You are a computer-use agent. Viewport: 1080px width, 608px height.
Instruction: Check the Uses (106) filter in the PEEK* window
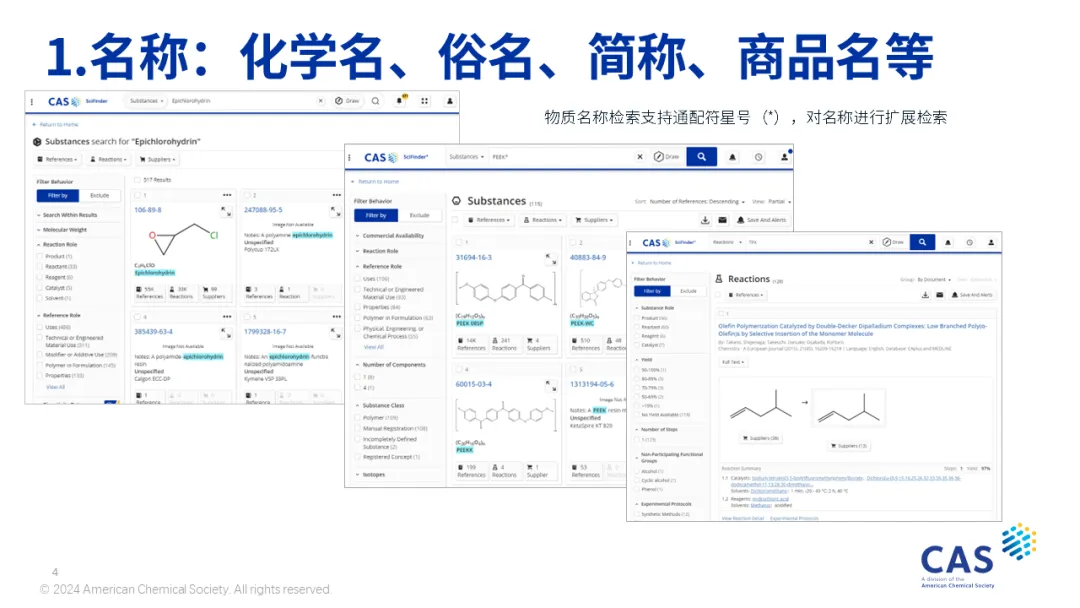pyautogui.click(x=358, y=279)
